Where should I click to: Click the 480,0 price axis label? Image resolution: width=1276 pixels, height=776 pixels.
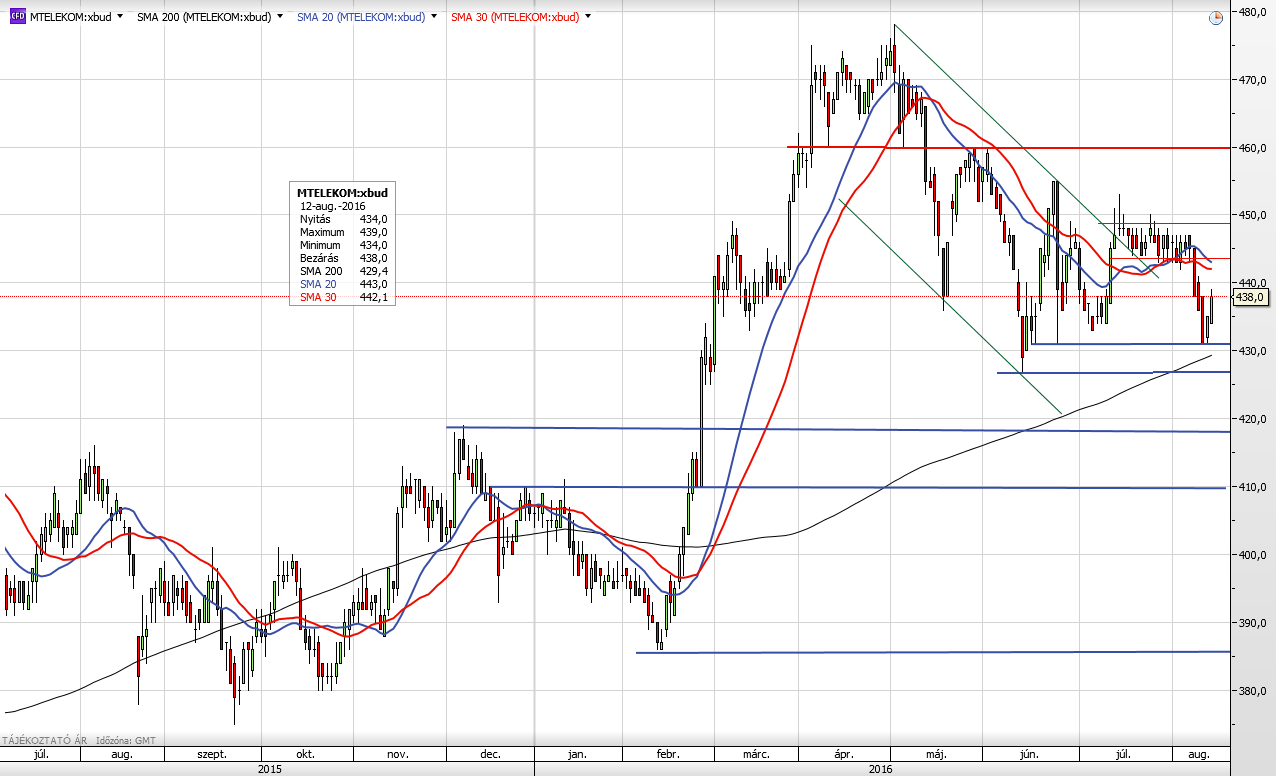point(1254,12)
